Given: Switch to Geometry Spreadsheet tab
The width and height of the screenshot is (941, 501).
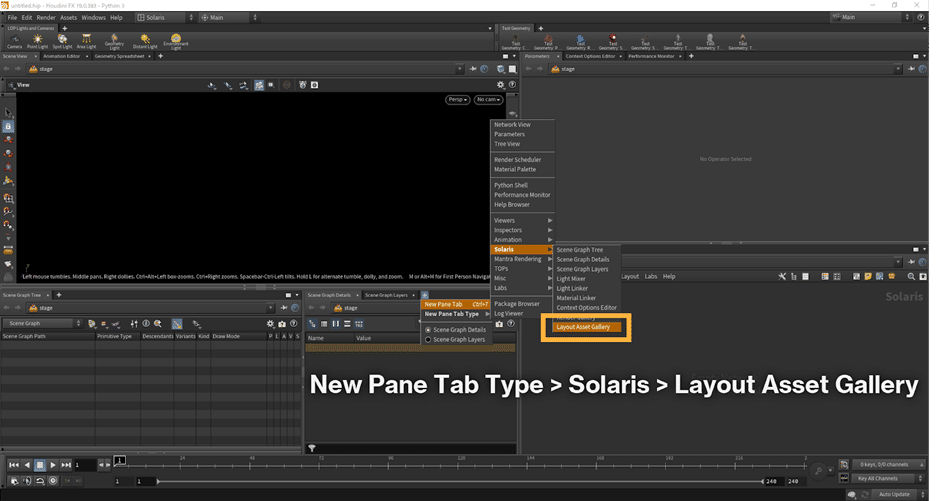Looking at the screenshot, I should 119,56.
